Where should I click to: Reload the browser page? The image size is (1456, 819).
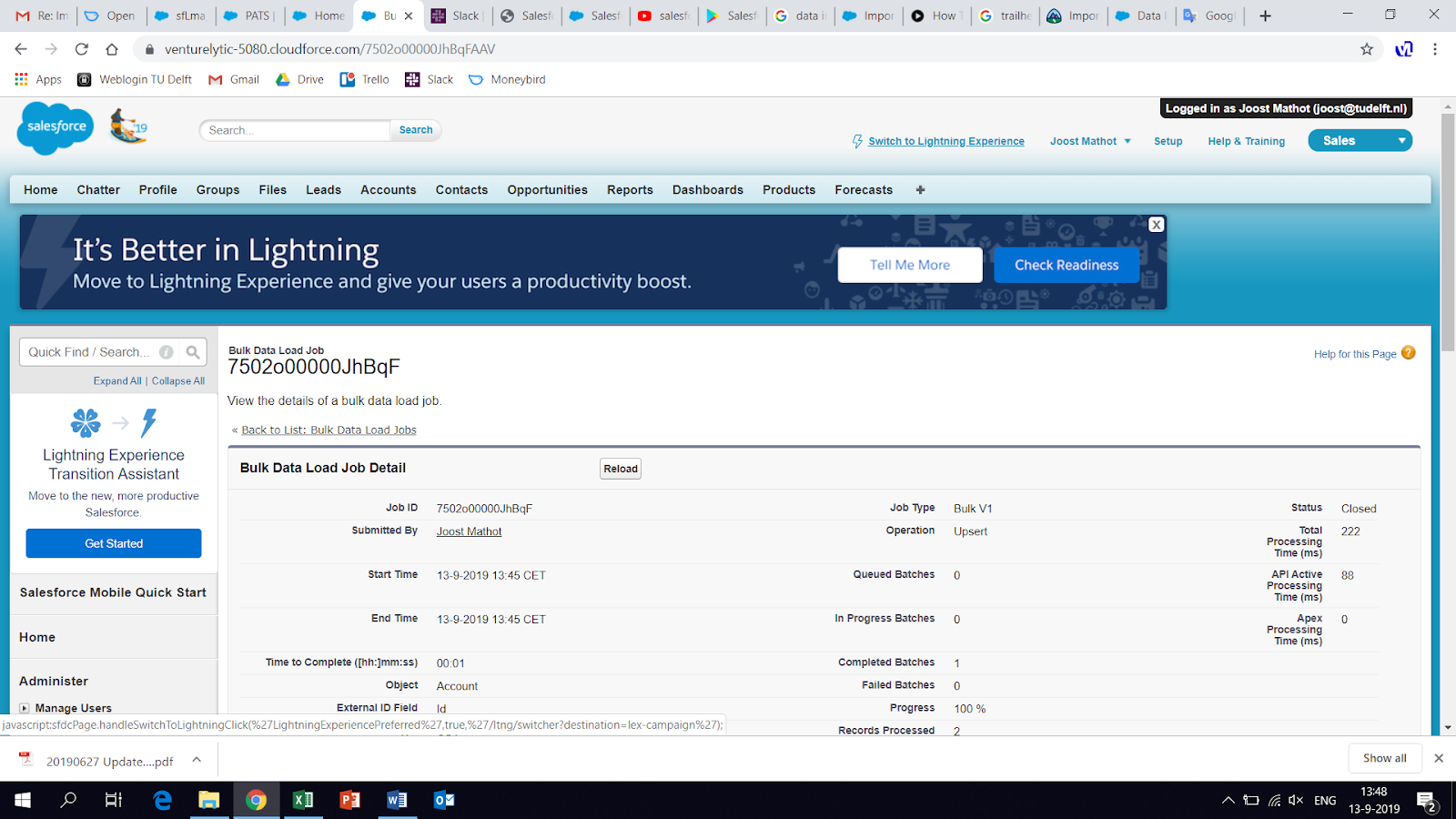pos(82,49)
